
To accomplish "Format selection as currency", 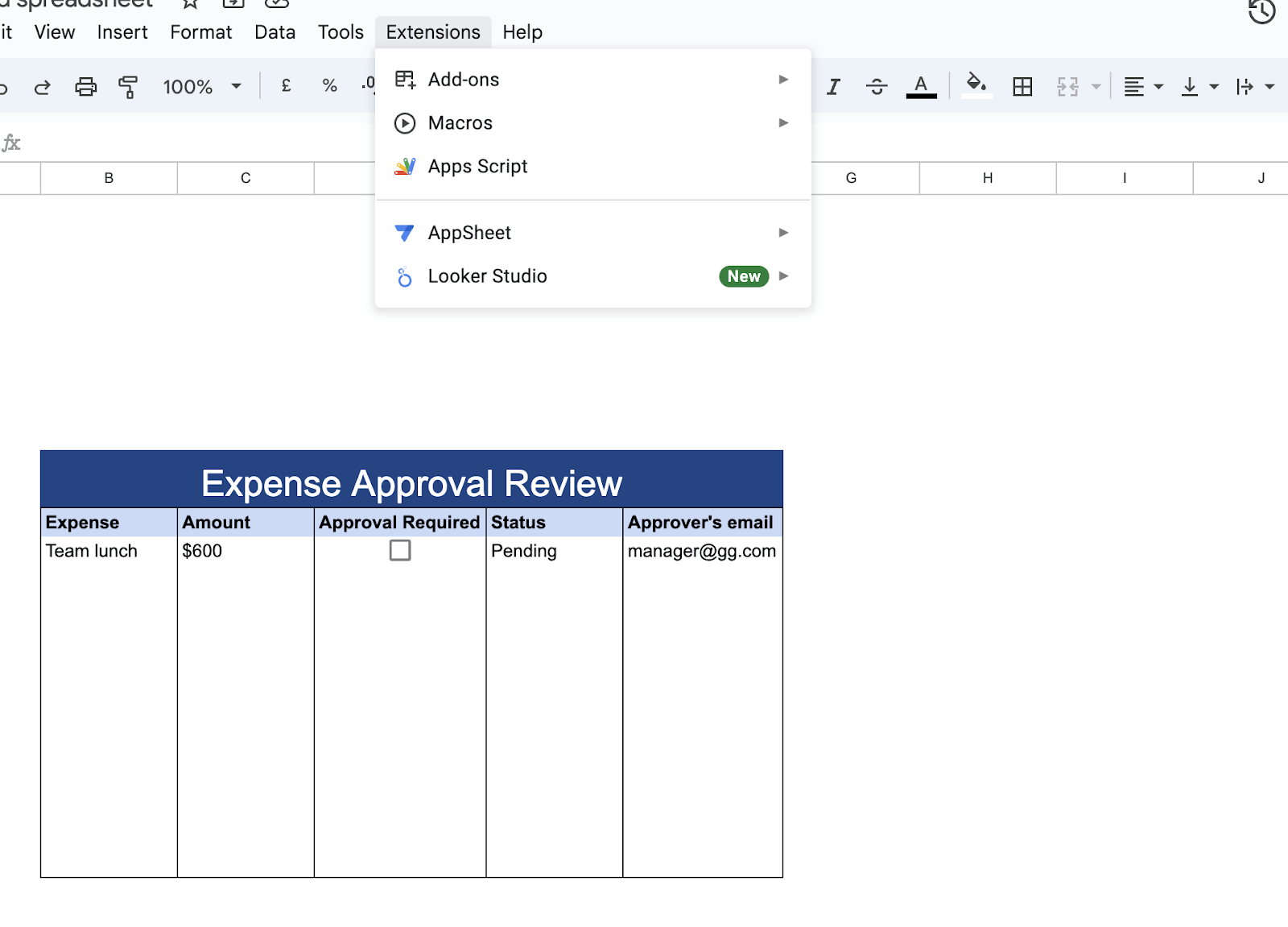I will pos(285,85).
